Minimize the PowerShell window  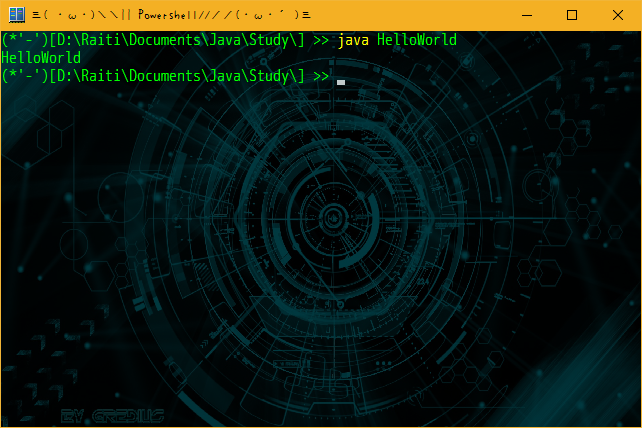527,15
